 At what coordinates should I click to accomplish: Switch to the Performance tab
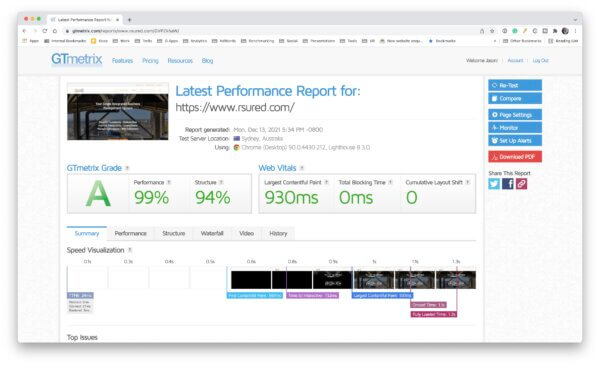coord(130,233)
